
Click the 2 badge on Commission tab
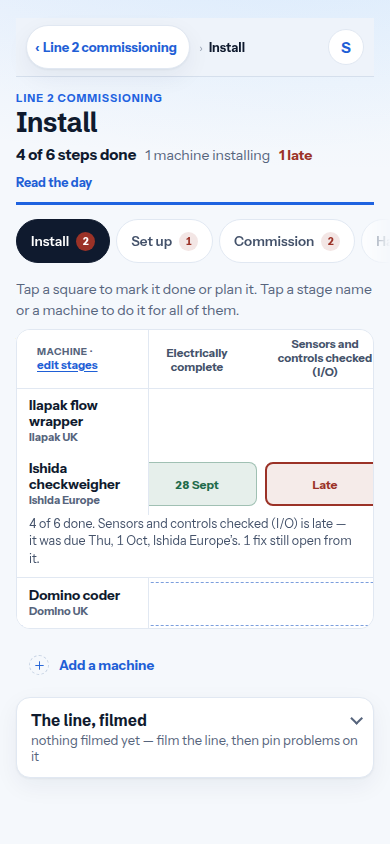pyautogui.click(x=331, y=242)
